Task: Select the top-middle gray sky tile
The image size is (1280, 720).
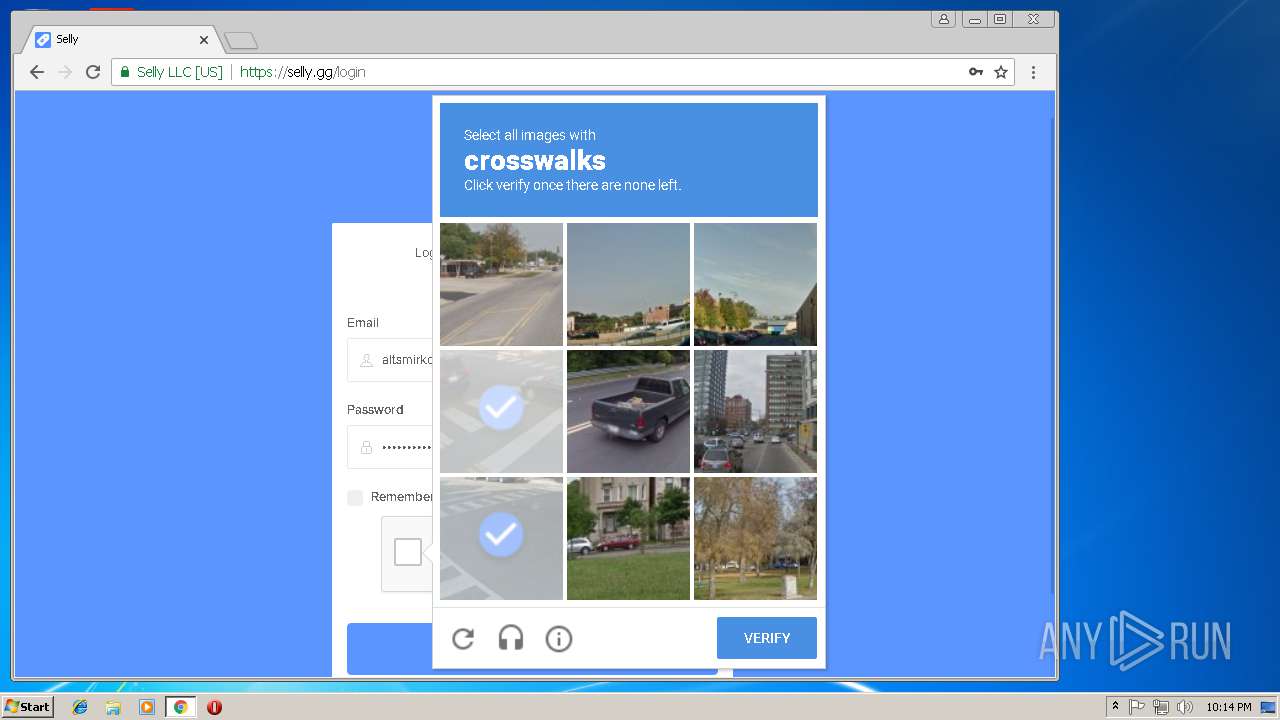Action: pos(628,284)
